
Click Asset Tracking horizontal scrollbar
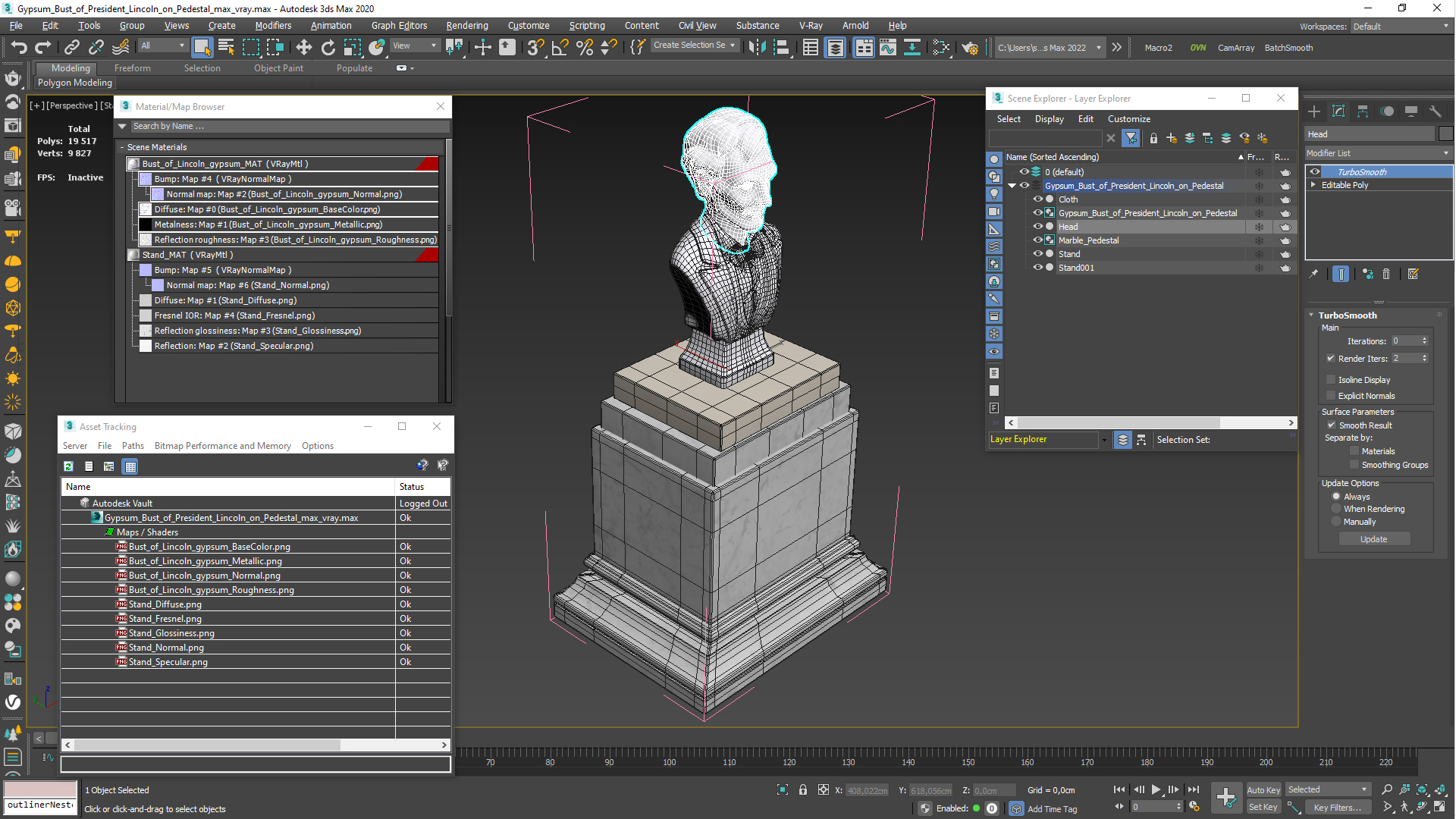tap(256, 745)
